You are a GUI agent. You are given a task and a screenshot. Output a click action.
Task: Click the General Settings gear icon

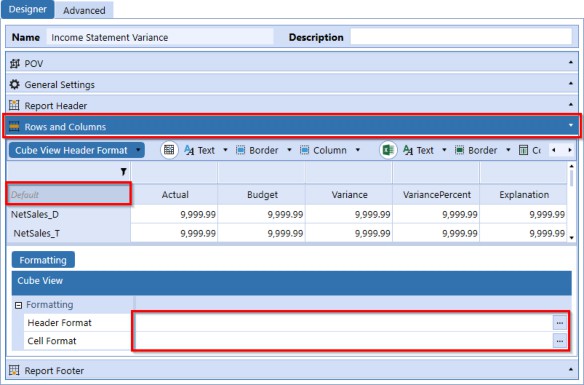[14, 85]
